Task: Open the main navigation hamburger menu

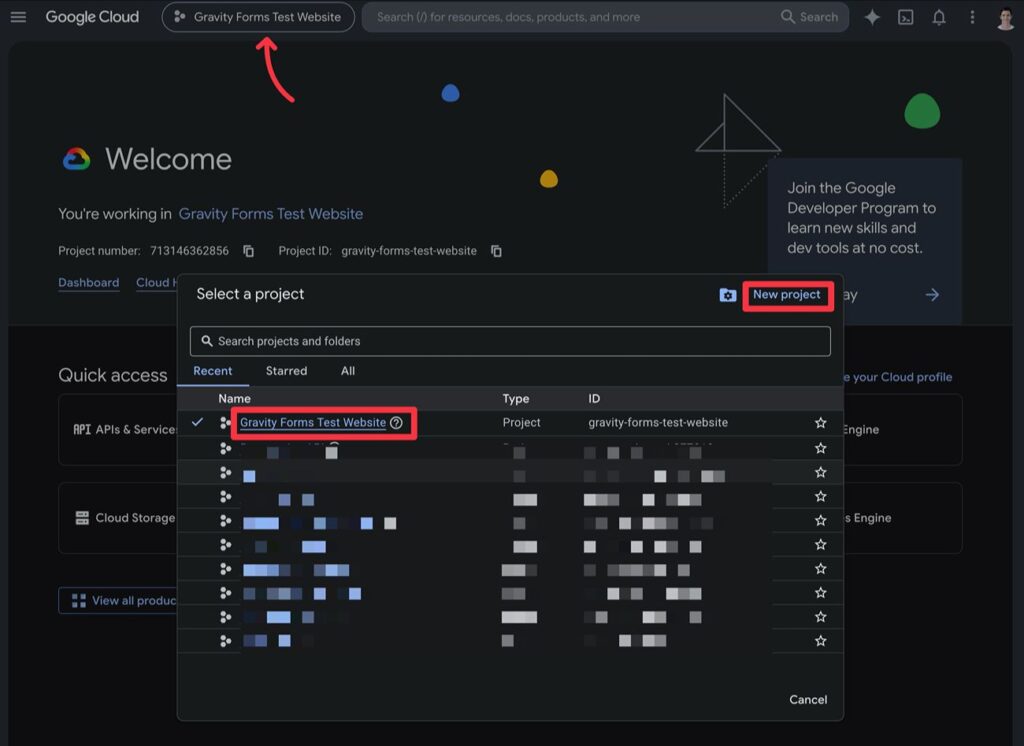Action: pyautogui.click(x=18, y=17)
